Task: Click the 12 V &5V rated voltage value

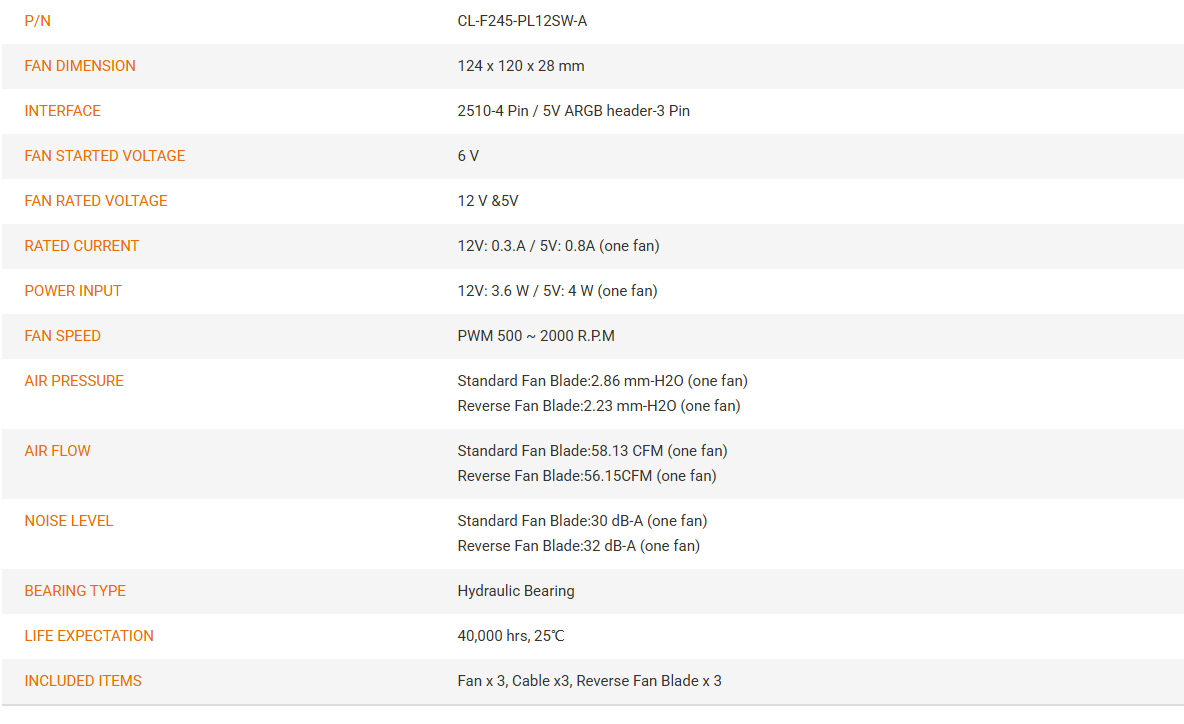Action: click(487, 201)
